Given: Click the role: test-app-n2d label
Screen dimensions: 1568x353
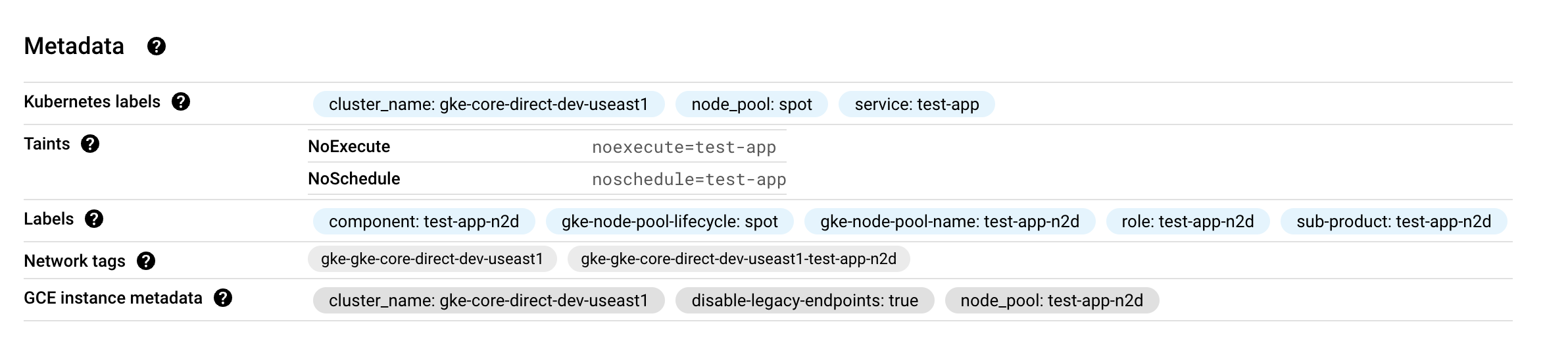Looking at the screenshot, I should pos(1187,221).
